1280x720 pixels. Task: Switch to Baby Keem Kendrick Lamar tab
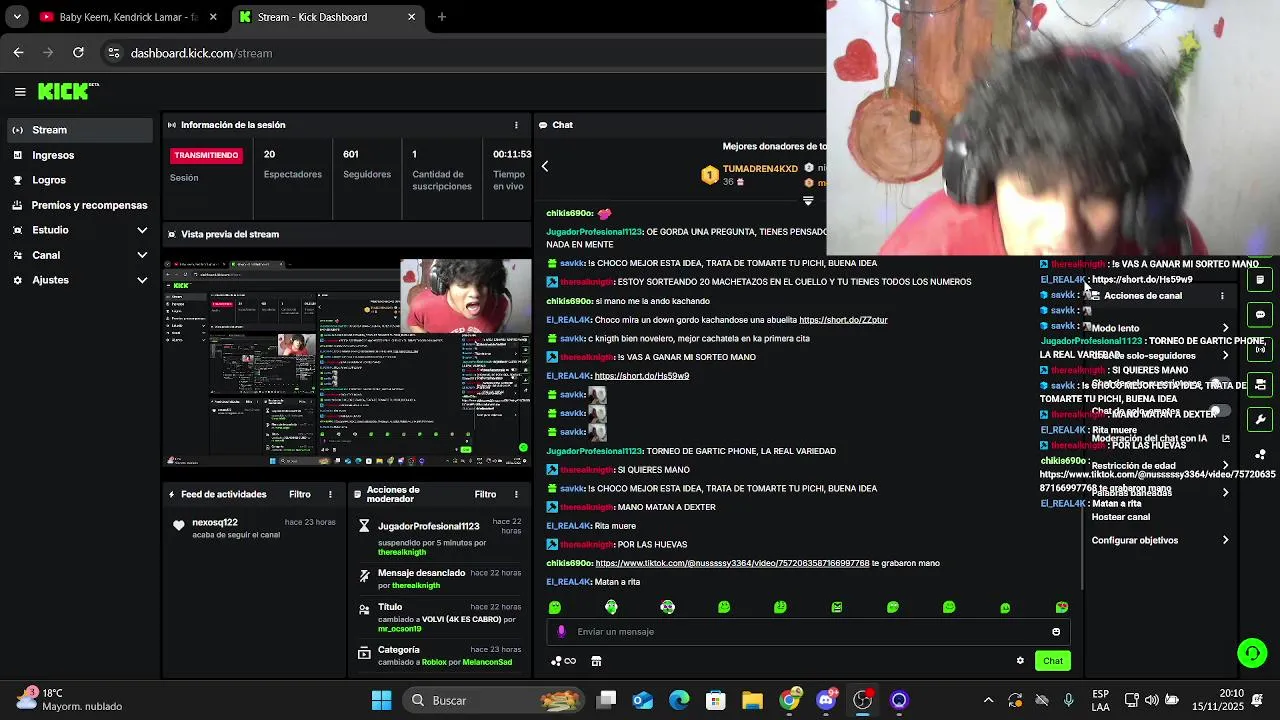tap(128, 17)
